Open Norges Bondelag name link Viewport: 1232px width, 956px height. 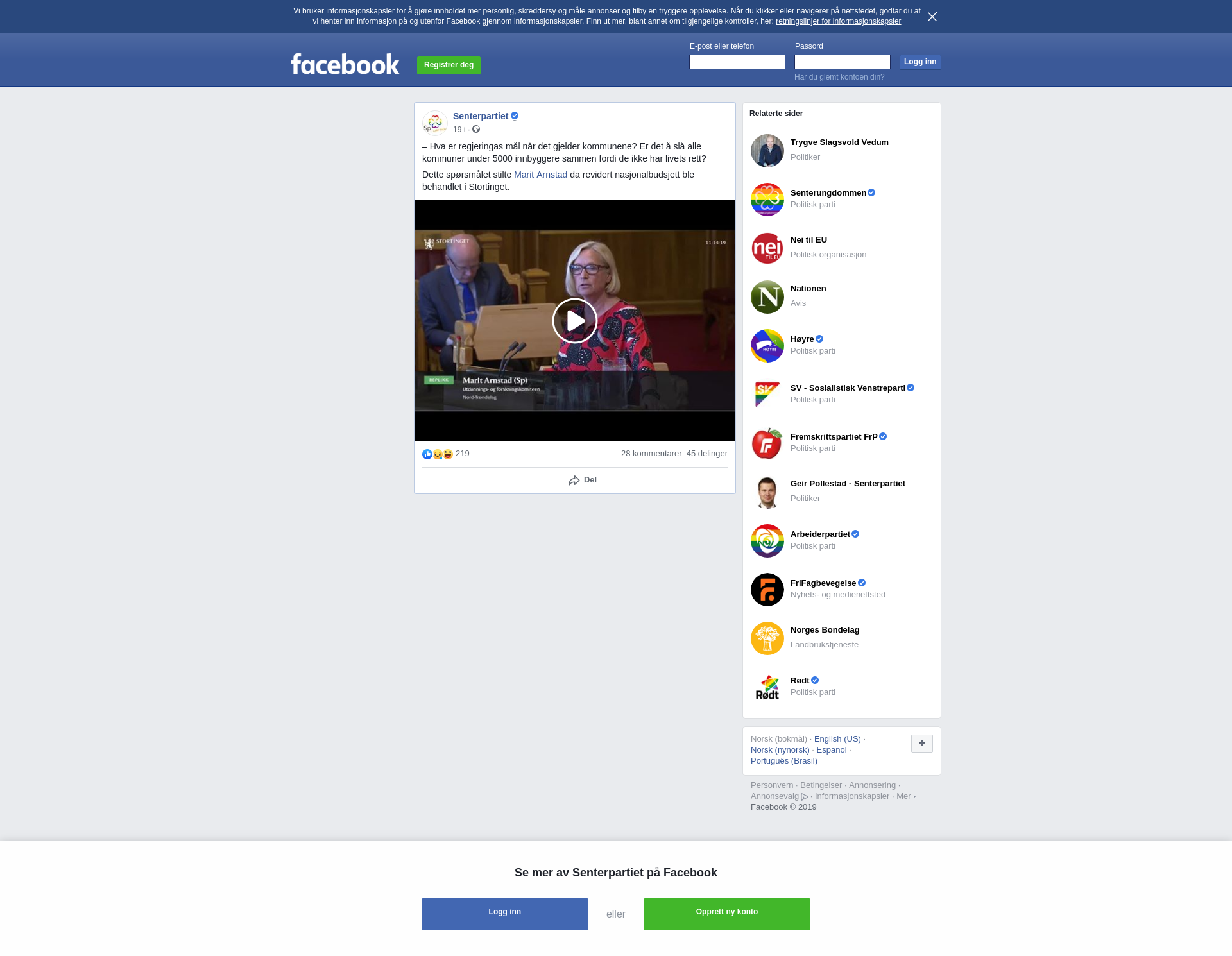pos(825,630)
